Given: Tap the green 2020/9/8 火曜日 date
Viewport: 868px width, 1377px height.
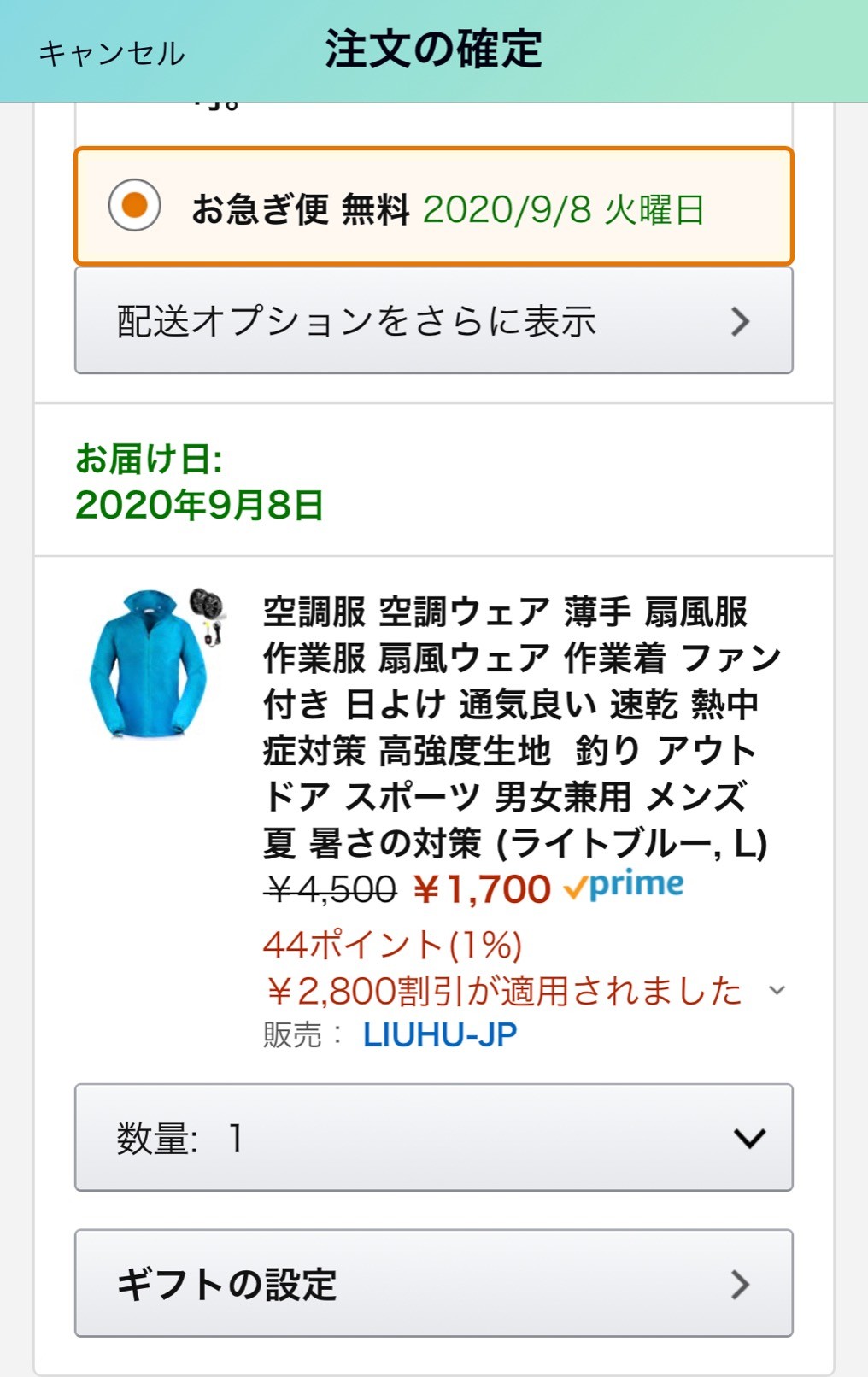Looking at the screenshot, I should (563, 209).
